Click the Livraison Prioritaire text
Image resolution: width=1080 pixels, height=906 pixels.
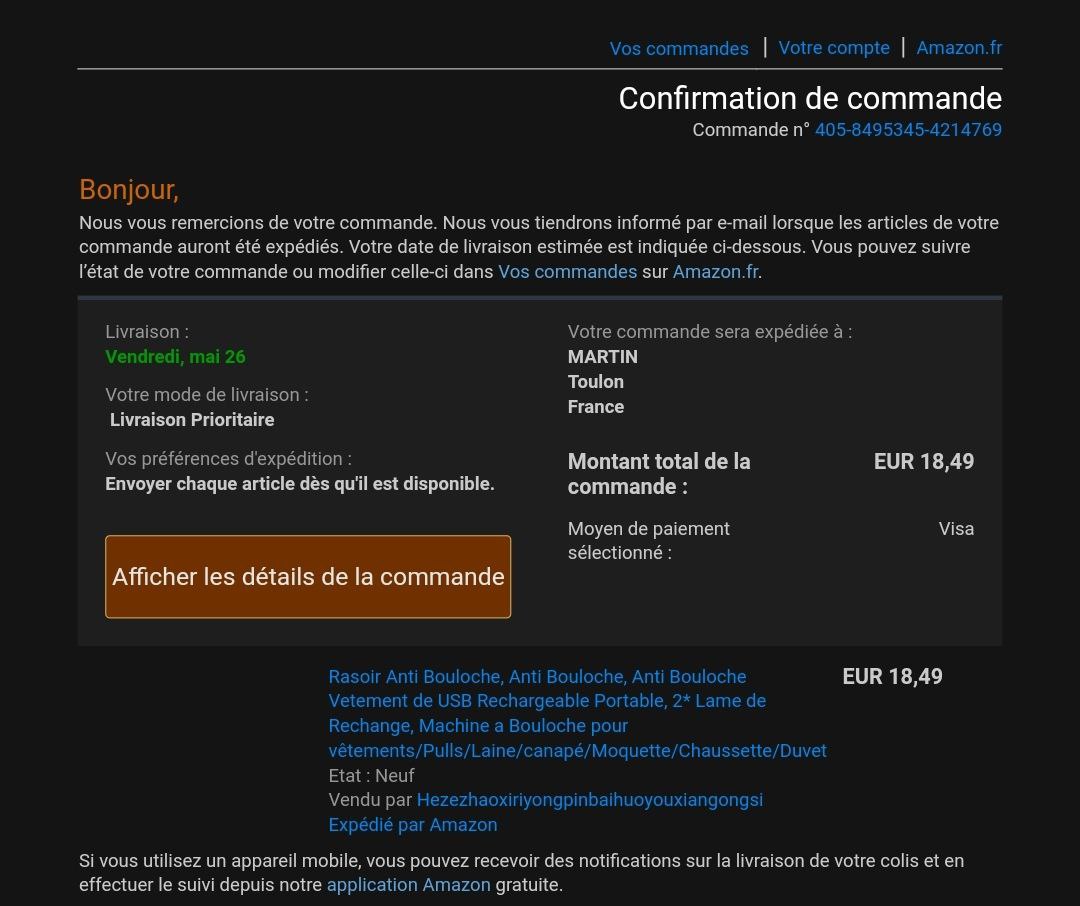pyautogui.click(x=192, y=420)
